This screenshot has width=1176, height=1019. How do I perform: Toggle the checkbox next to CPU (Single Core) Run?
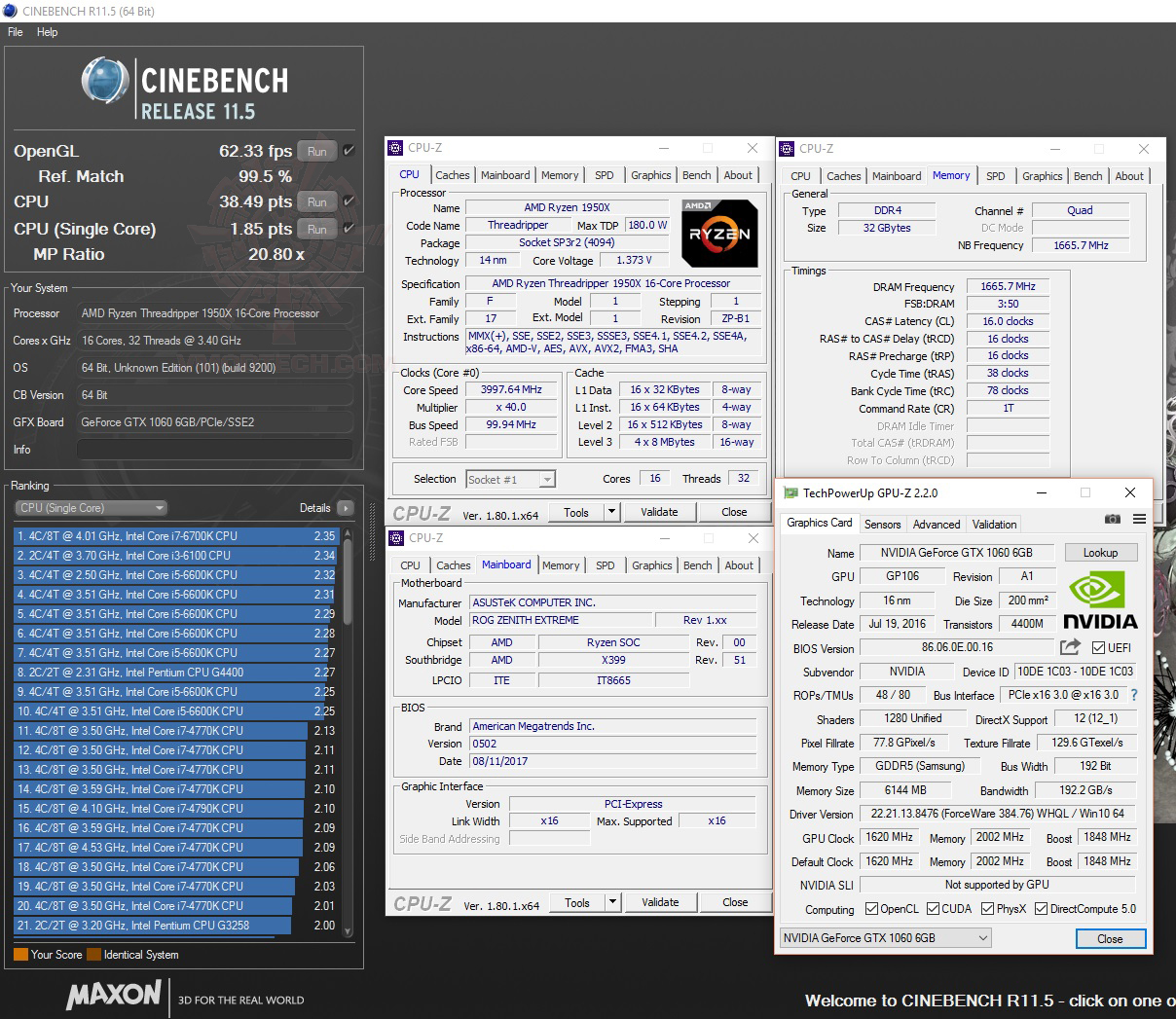coord(349,229)
